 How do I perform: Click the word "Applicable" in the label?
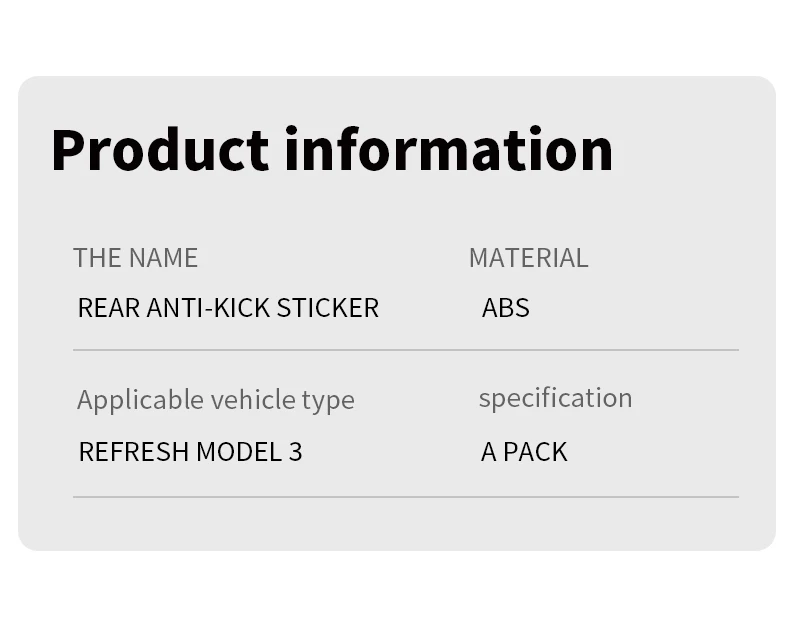(139, 400)
